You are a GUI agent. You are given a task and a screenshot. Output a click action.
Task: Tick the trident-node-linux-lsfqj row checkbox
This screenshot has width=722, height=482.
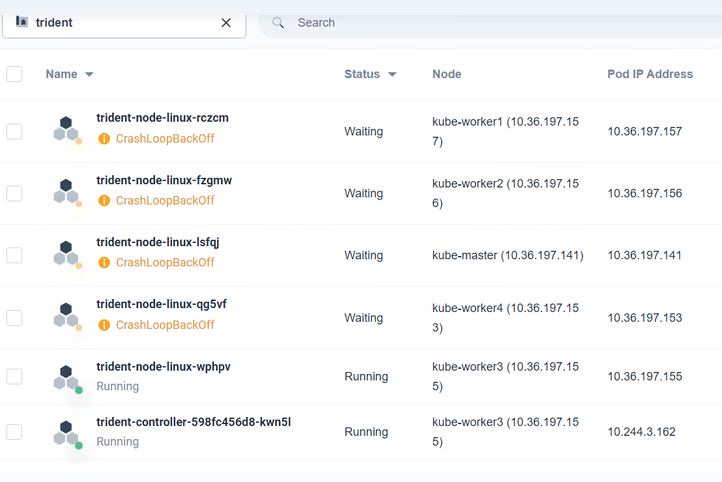pos(14,255)
